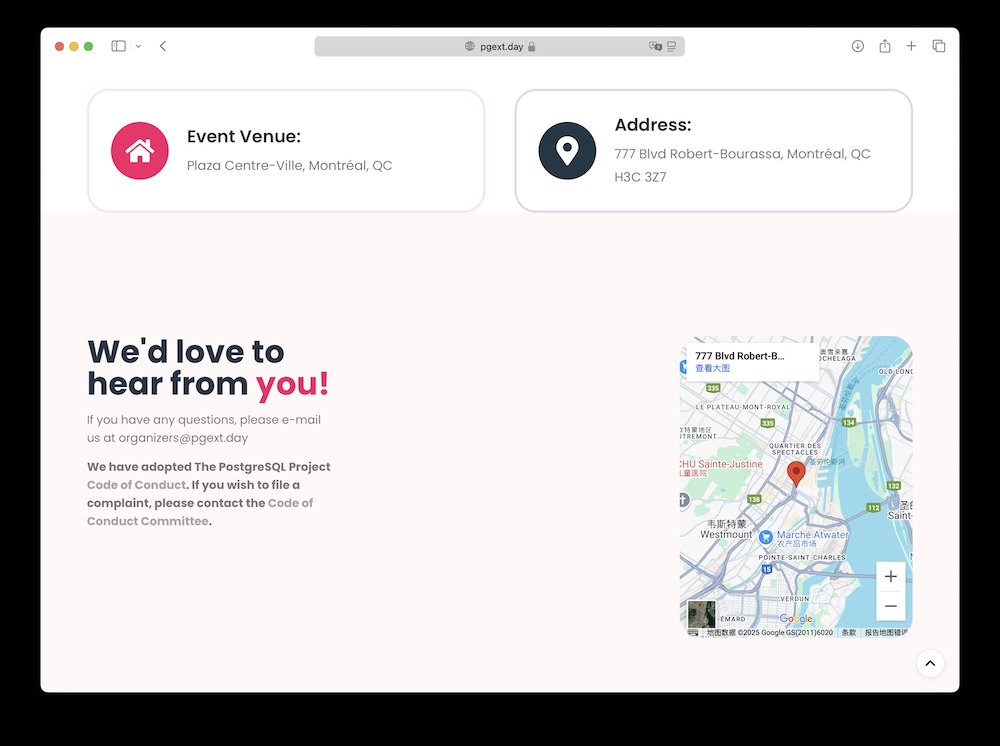
Task: Click the dark location pin Address icon
Action: (567, 151)
